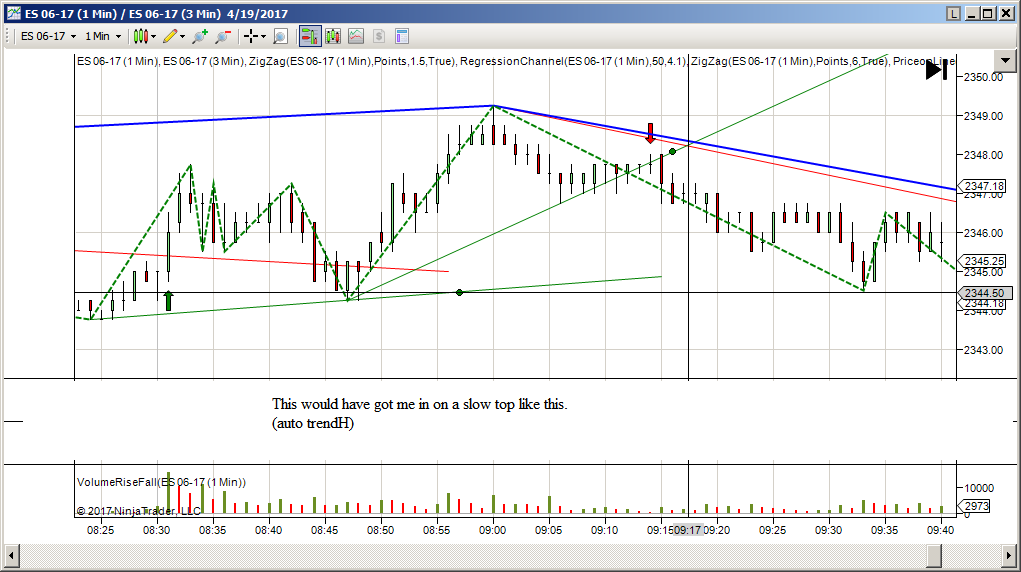Click the 2350.00 price axis label
1021x572 pixels.
(x=983, y=77)
